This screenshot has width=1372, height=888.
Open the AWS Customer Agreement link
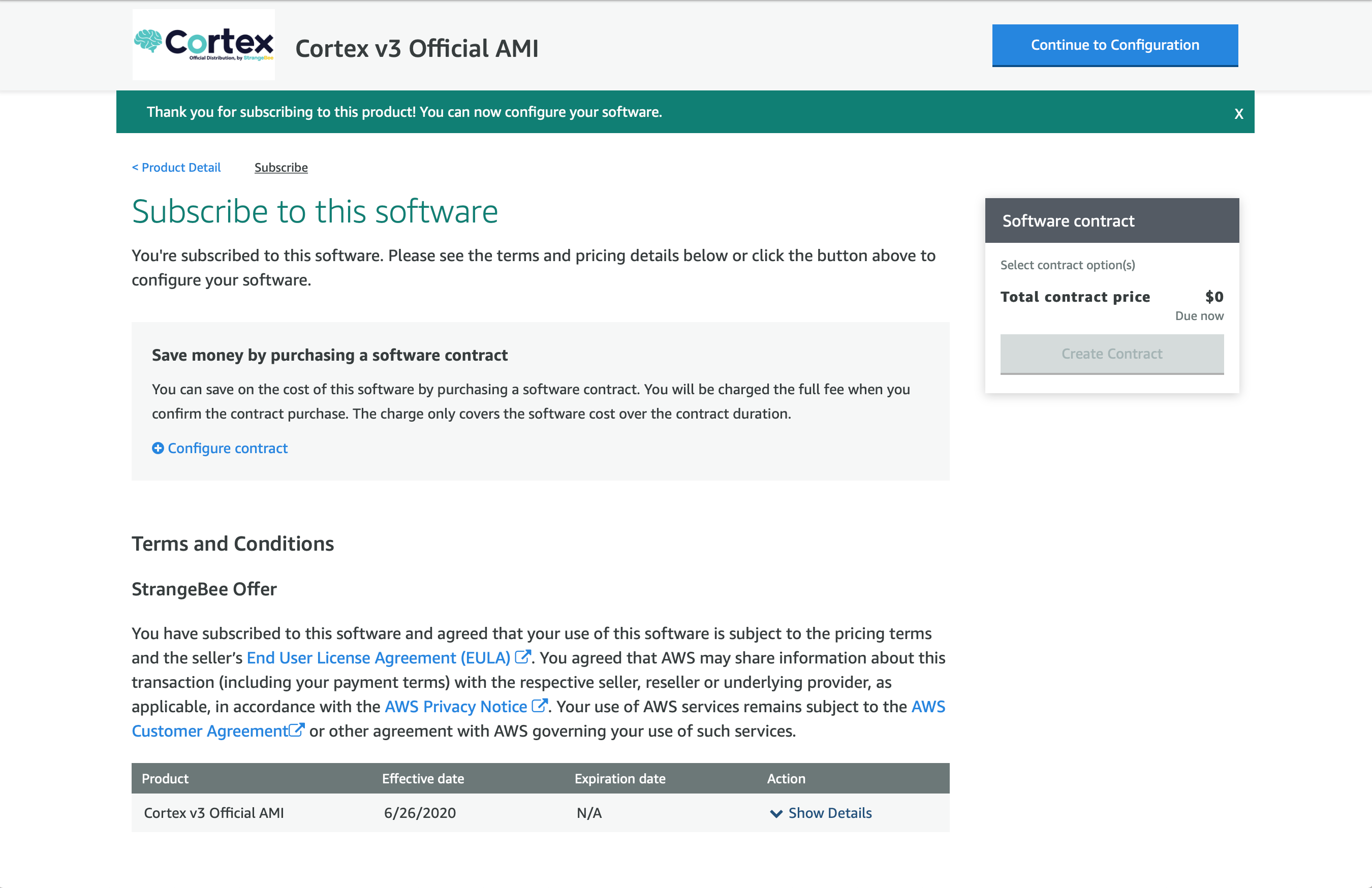[210, 731]
